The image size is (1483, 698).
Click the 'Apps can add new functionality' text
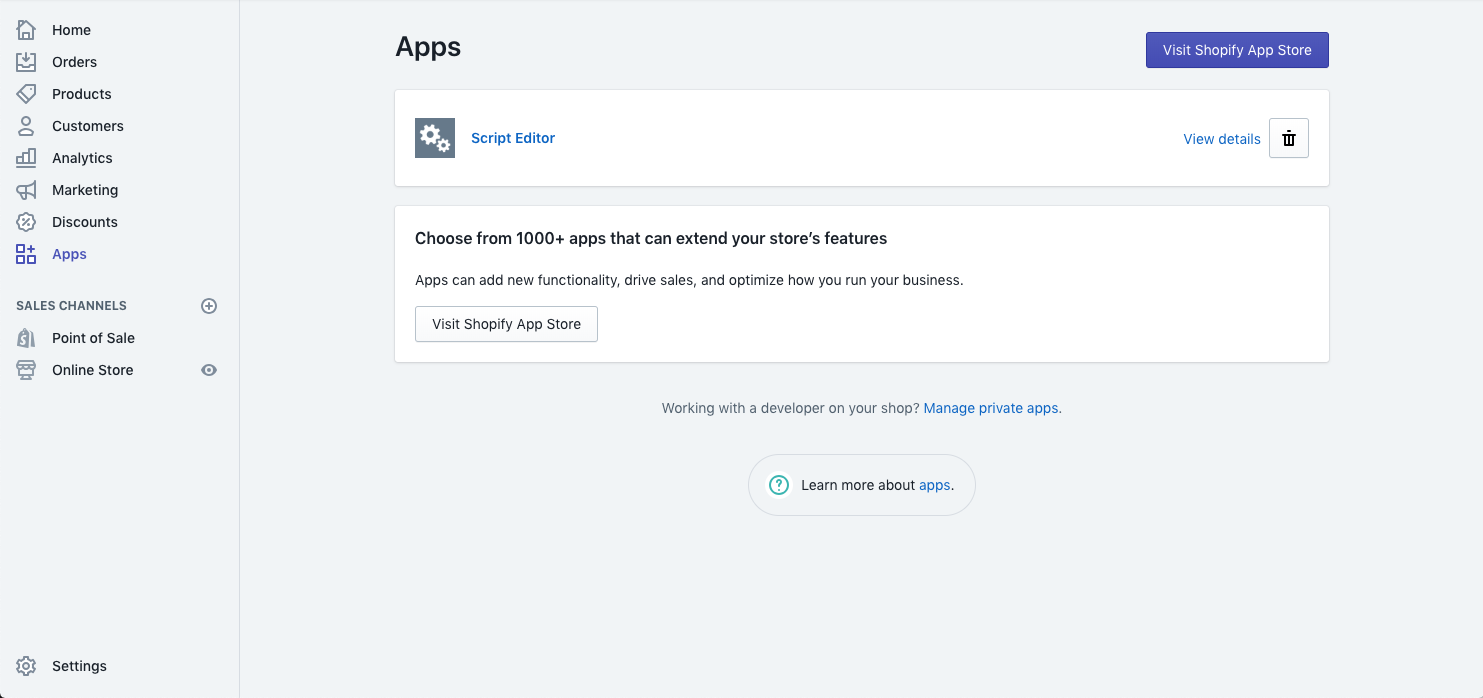(689, 280)
